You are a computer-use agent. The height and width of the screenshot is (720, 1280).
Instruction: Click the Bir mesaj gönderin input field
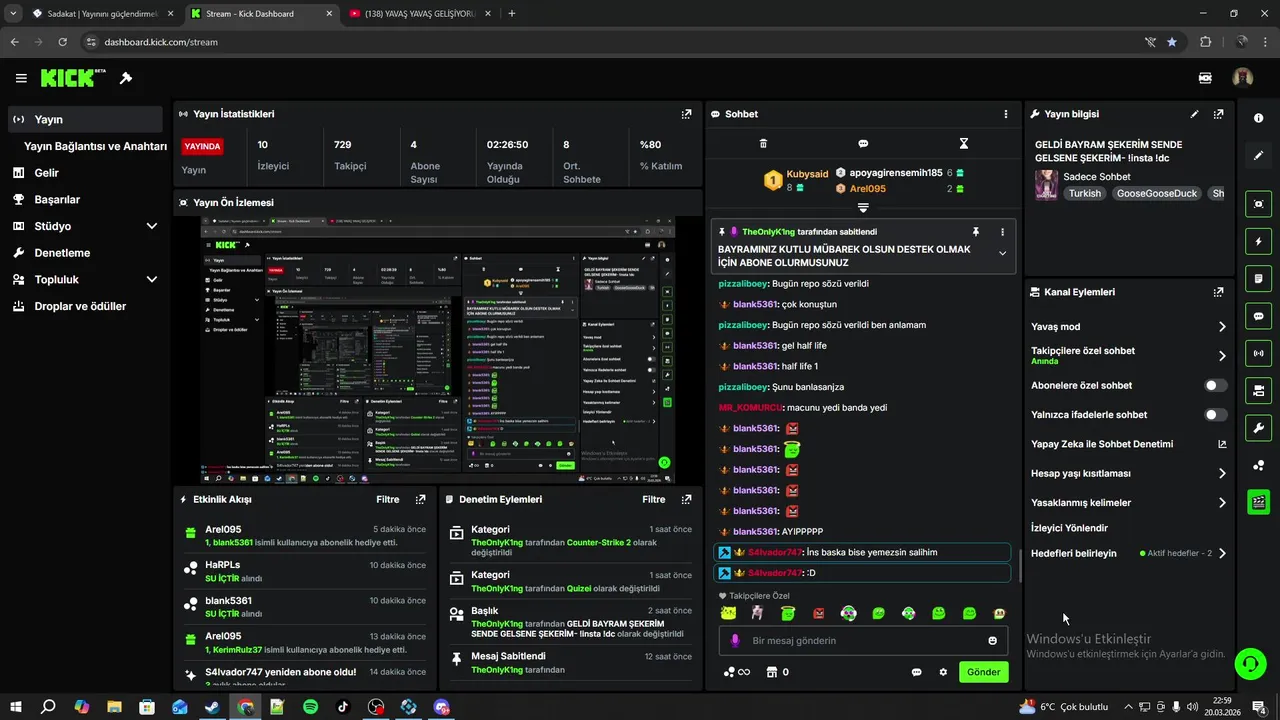pos(863,641)
